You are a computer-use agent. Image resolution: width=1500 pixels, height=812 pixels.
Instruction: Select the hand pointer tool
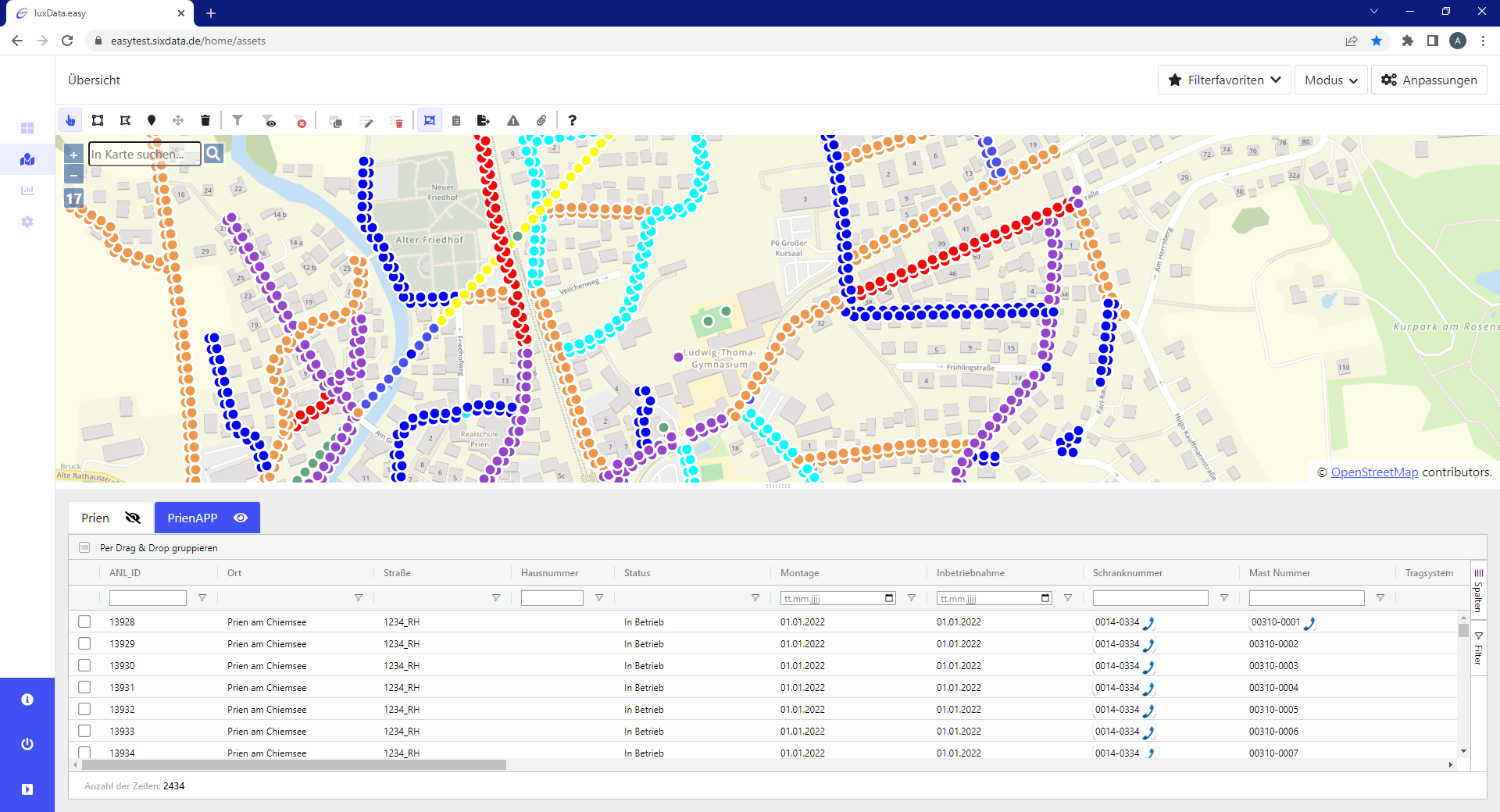pyautogui.click(x=70, y=120)
